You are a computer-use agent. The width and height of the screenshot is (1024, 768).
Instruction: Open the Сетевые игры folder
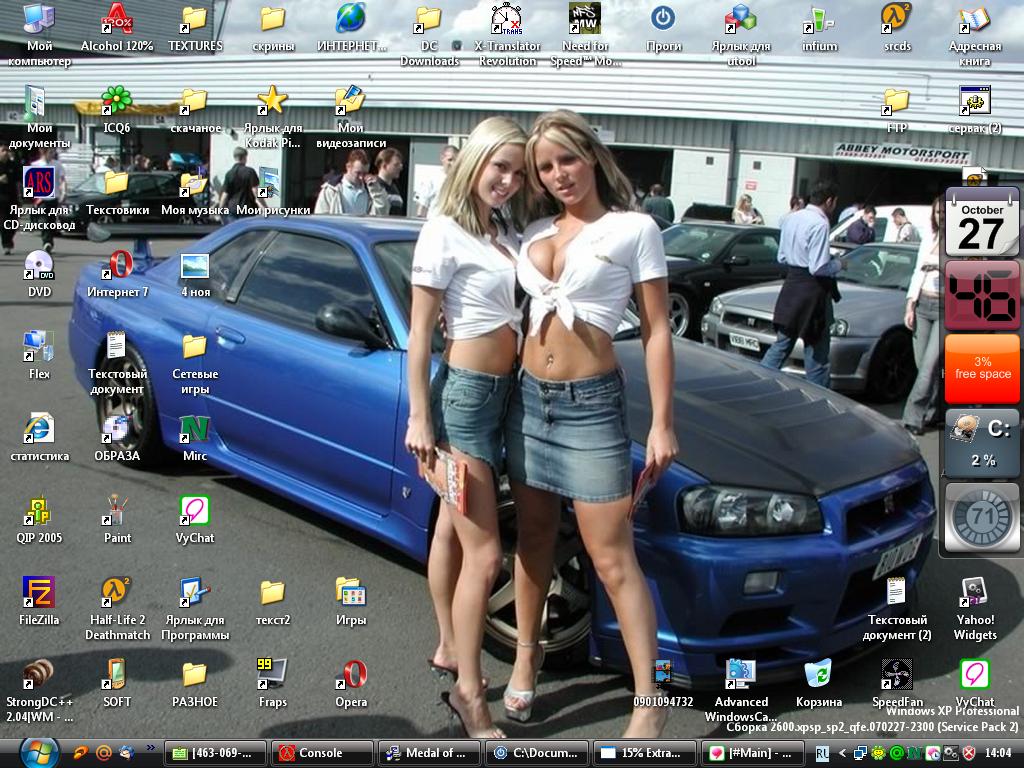[x=195, y=347]
